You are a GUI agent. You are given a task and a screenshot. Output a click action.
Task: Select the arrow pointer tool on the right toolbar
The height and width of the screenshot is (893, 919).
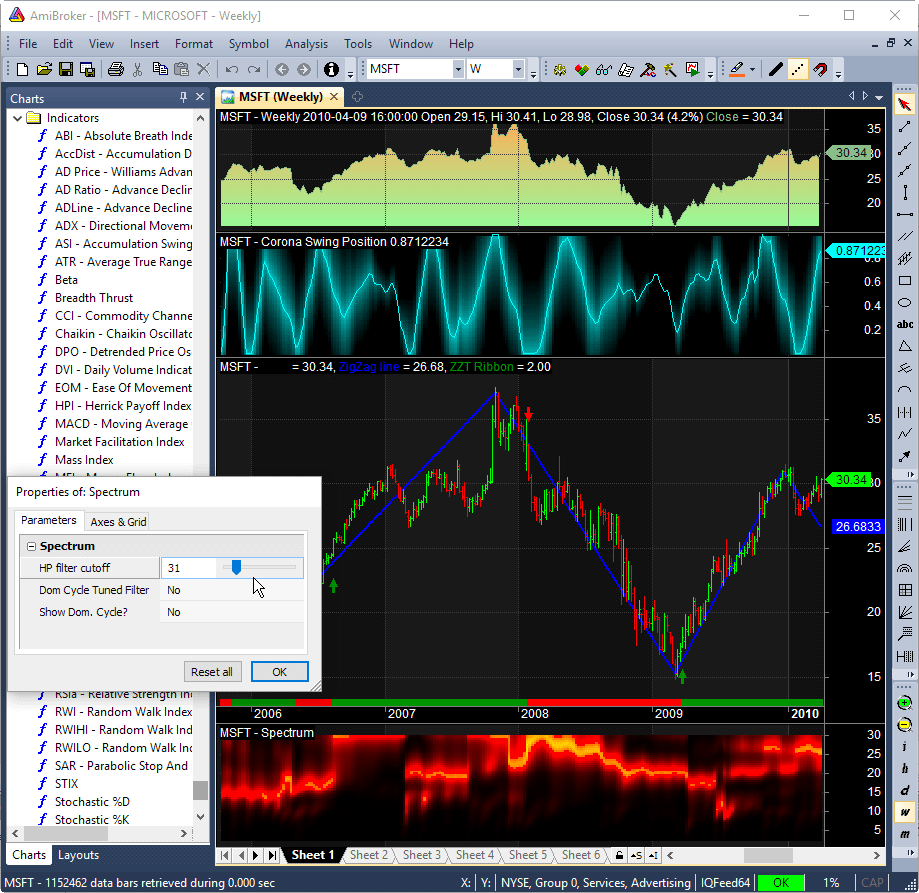click(x=905, y=104)
